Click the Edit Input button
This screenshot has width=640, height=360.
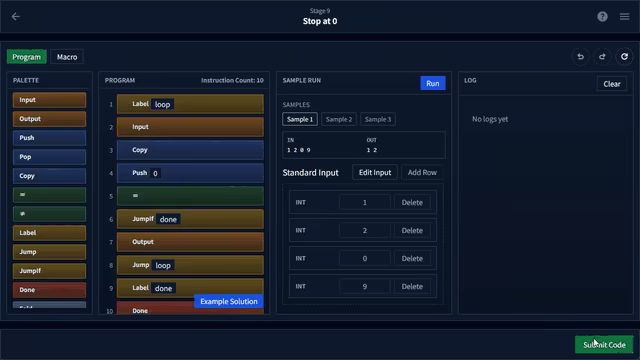tap(375, 172)
